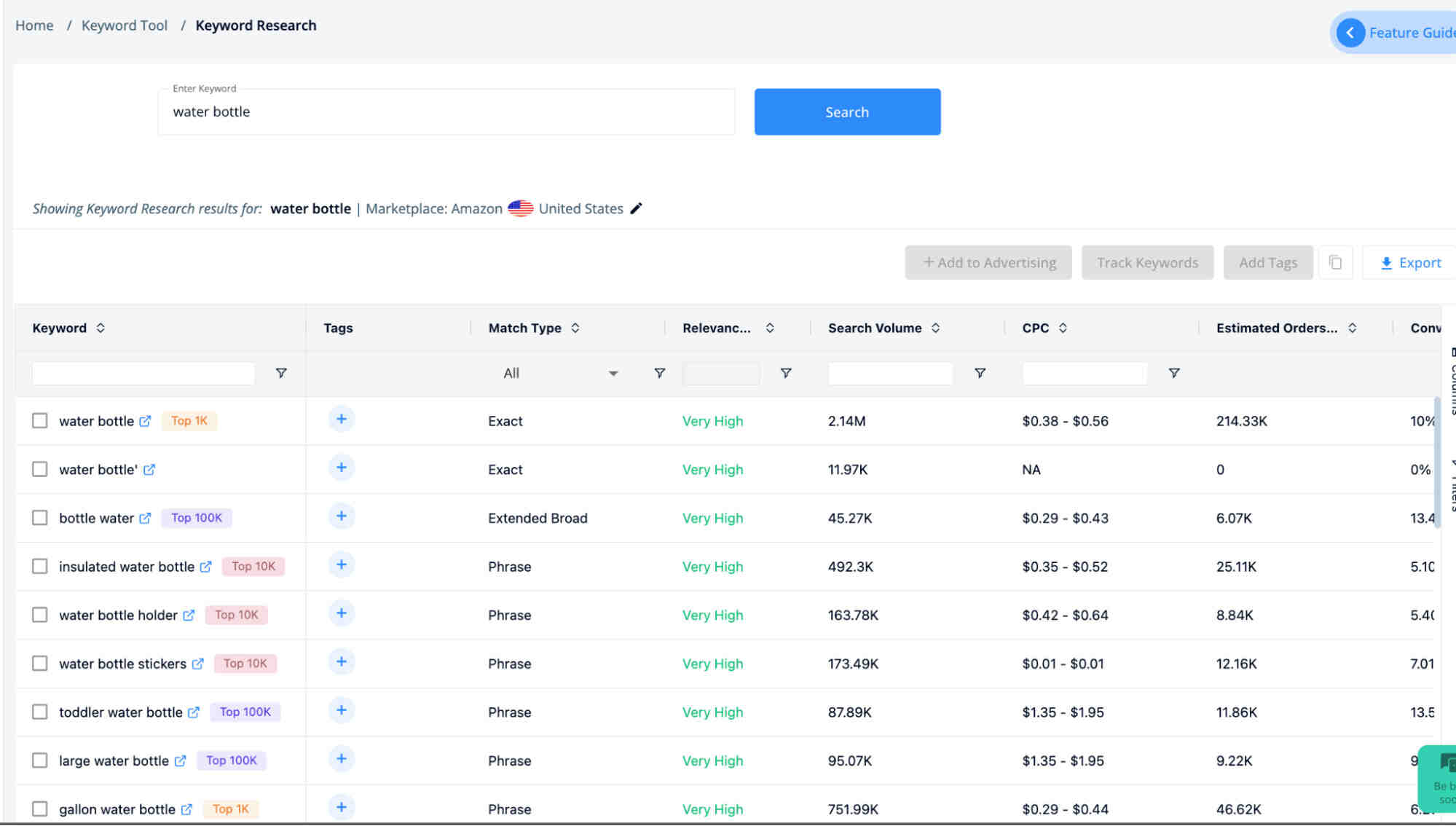Click the Add to Advertising button
Screen dimensions: 1456x826
tap(988, 263)
